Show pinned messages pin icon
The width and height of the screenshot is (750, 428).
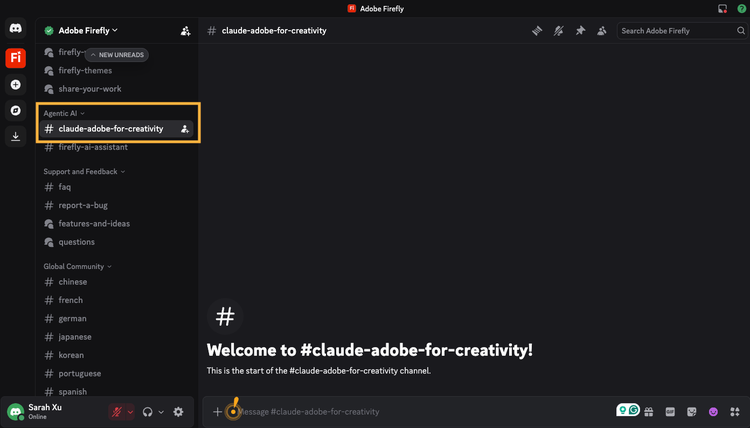pyautogui.click(x=580, y=31)
